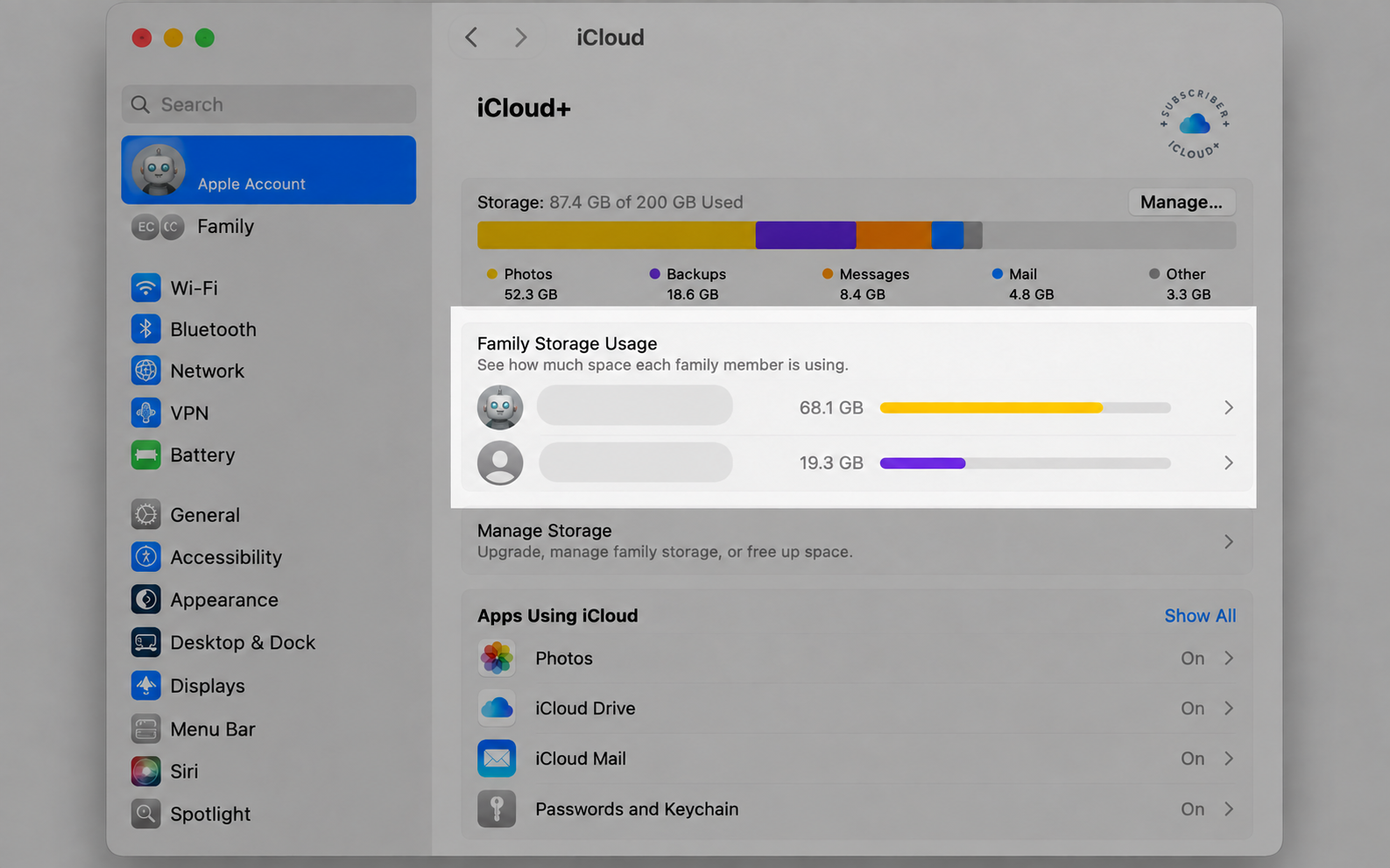The height and width of the screenshot is (868, 1390).
Task: Click the Family EC avatars icon
Action: pos(159,227)
